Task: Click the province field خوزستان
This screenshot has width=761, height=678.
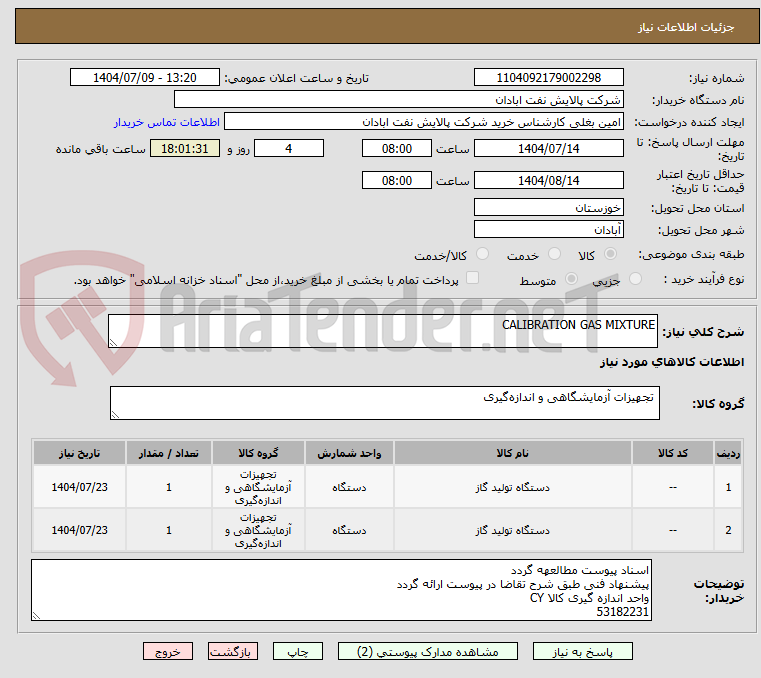Action: (x=548, y=208)
